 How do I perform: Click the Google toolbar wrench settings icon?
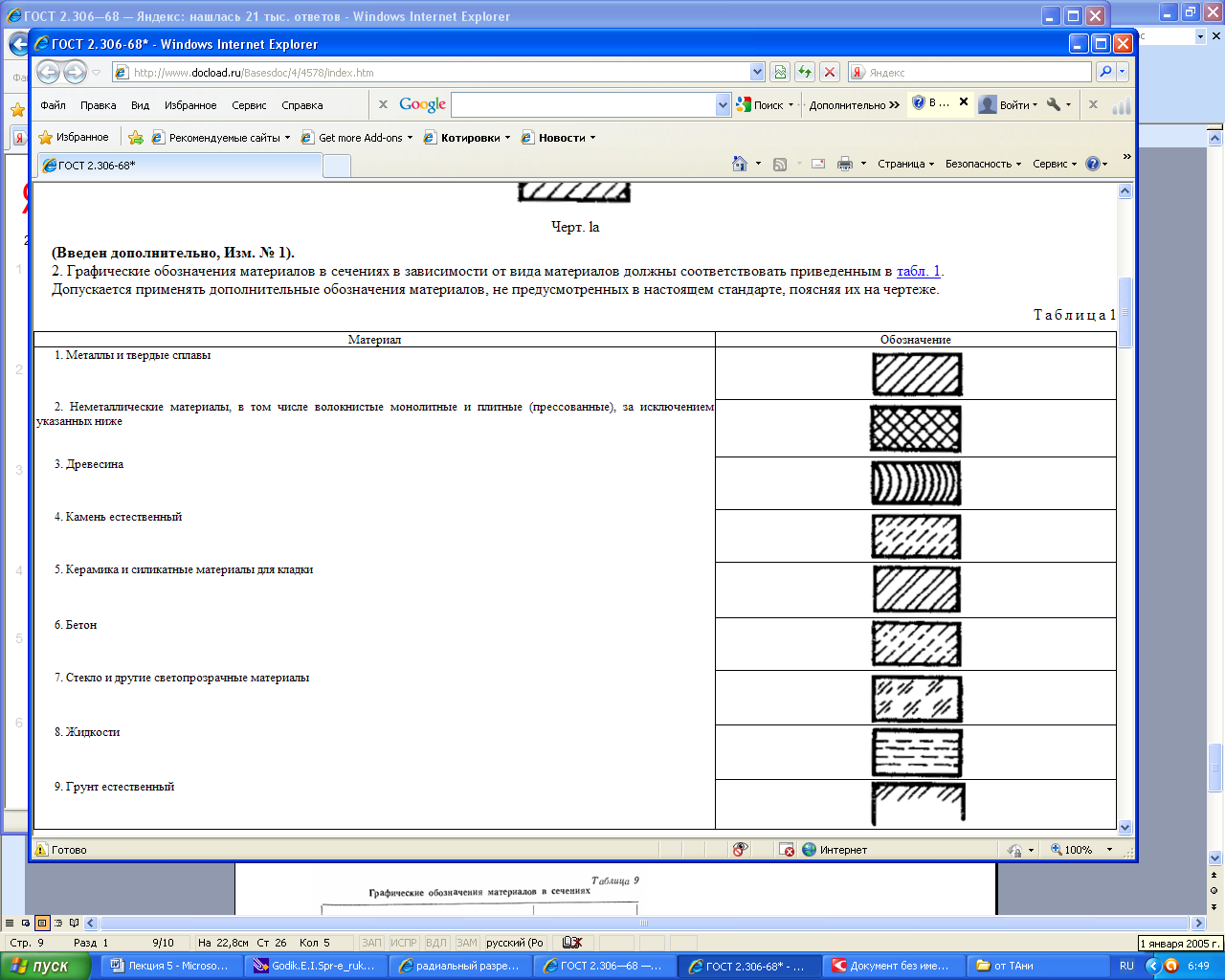coord(1054,104)
